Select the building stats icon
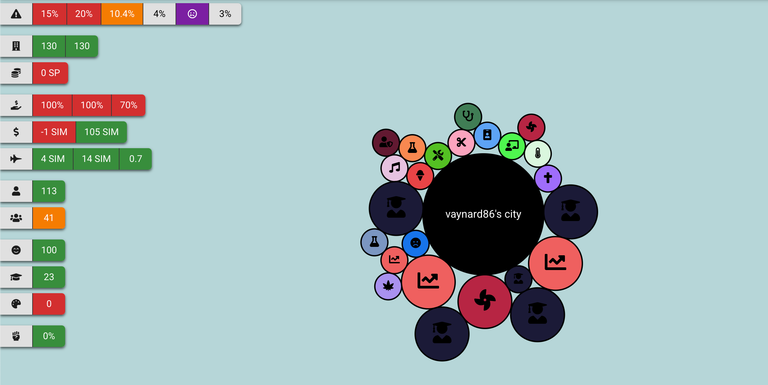The width and height of the screenshot is (768, 385). (x=16, y=46)
